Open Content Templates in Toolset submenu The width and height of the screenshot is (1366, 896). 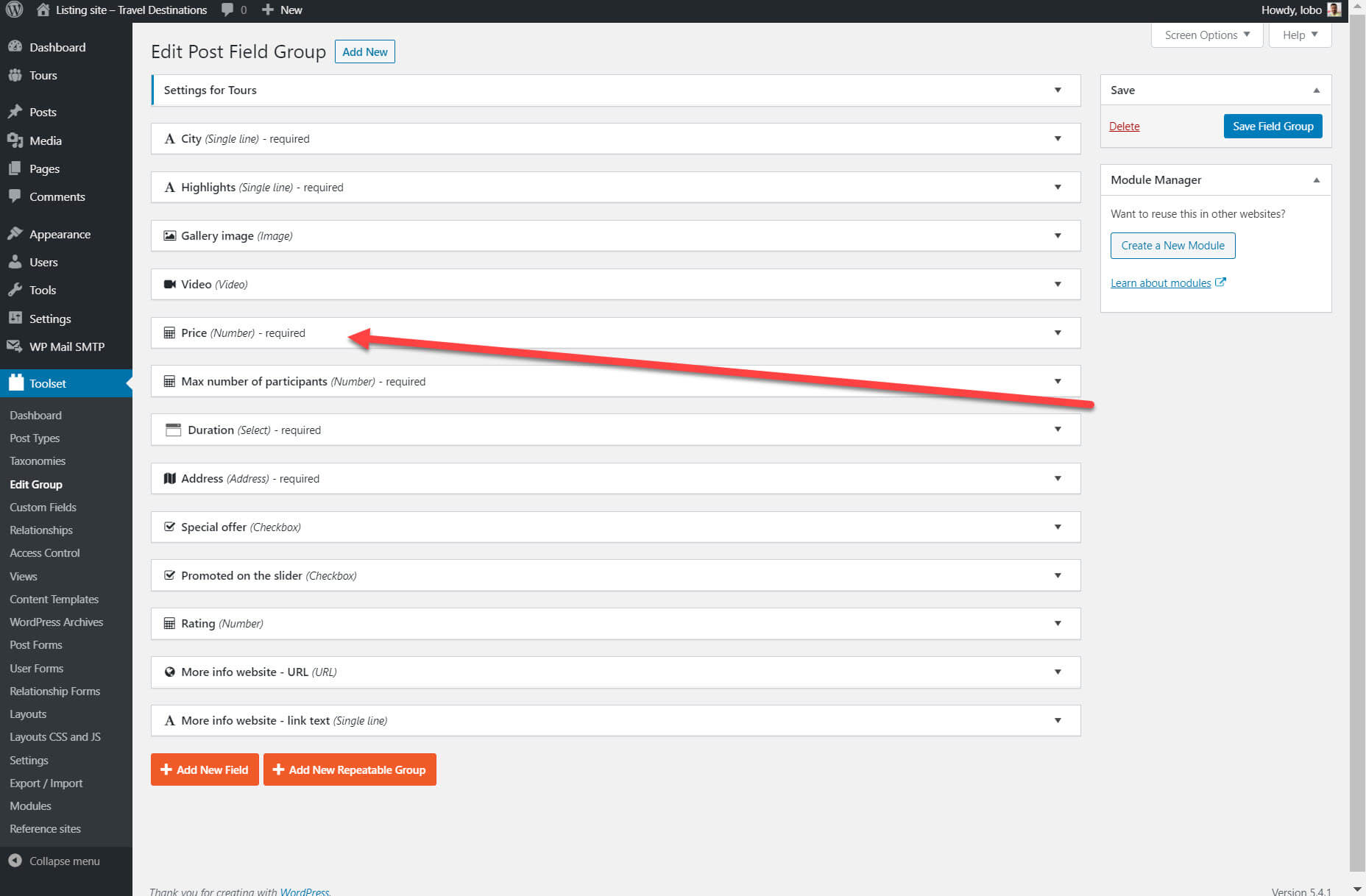[x=54, y=599]
